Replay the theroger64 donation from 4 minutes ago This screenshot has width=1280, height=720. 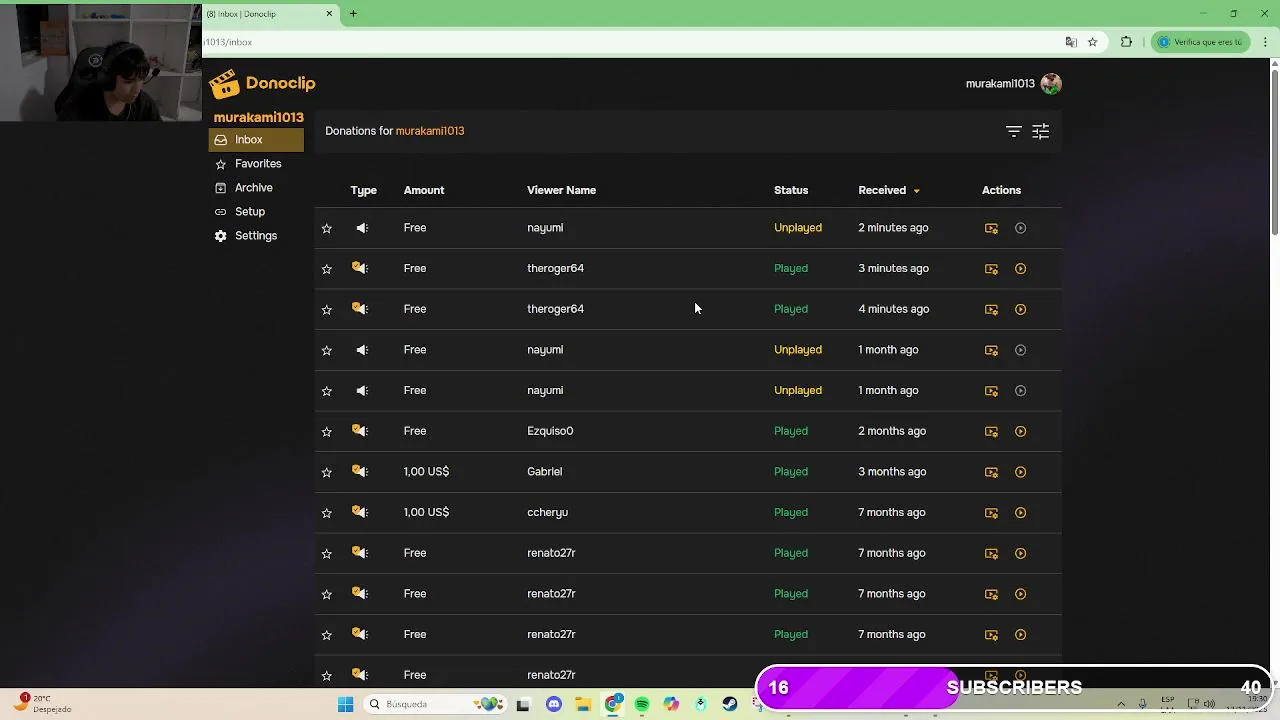pos(1020,309)
